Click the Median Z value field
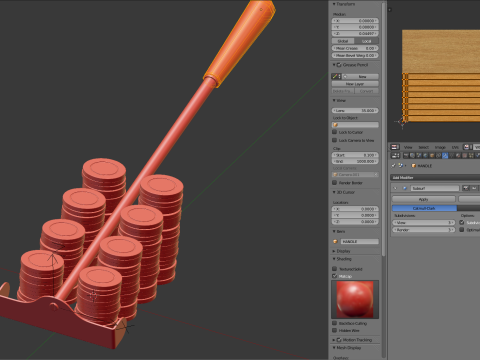The image size is (480, 360). 355,33
